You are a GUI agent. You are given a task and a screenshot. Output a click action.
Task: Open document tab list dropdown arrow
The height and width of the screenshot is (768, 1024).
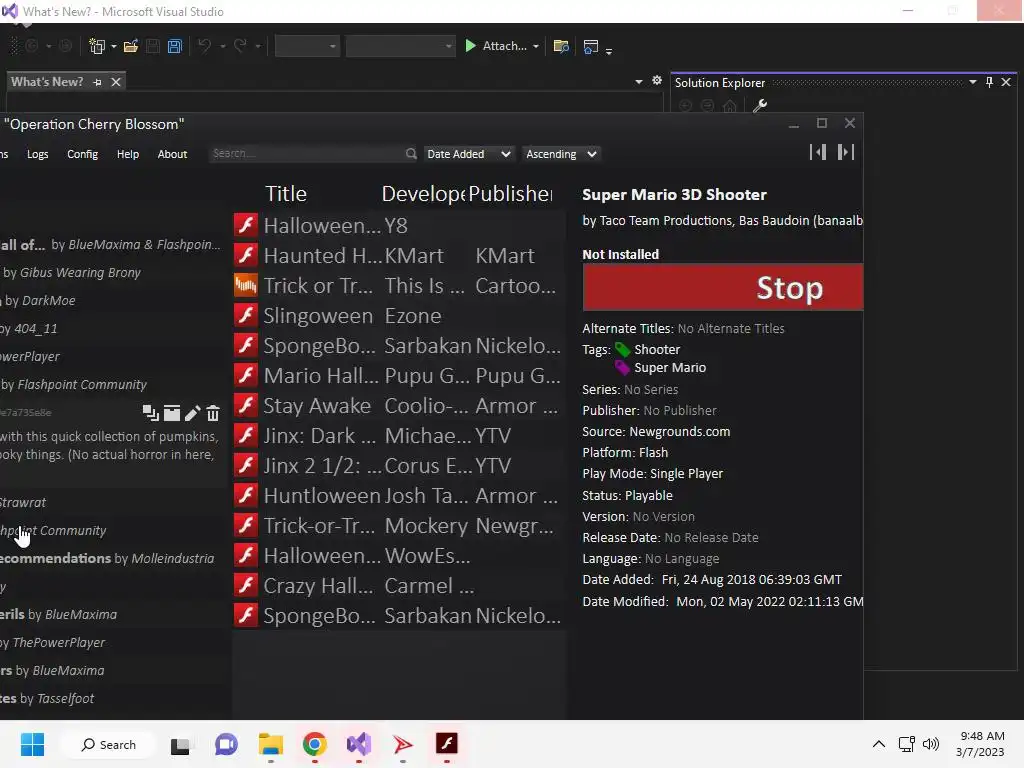click(x=639, y=82)
